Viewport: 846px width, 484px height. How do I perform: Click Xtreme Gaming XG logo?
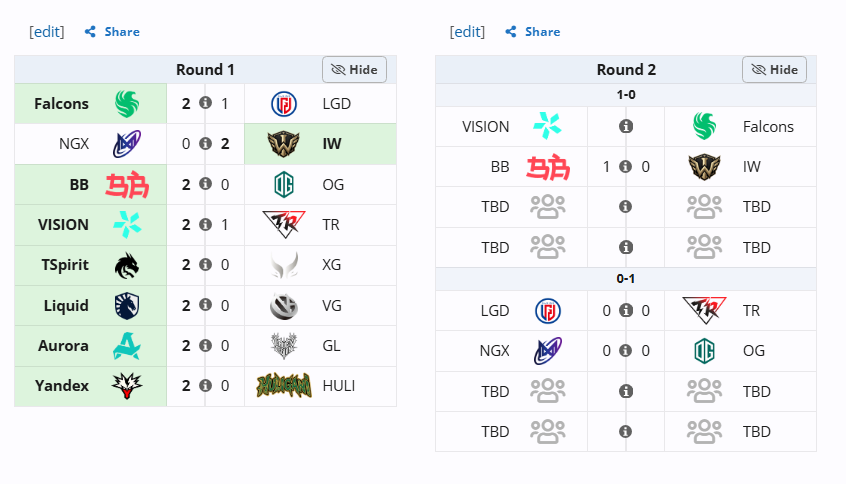[x=284, y=265]
